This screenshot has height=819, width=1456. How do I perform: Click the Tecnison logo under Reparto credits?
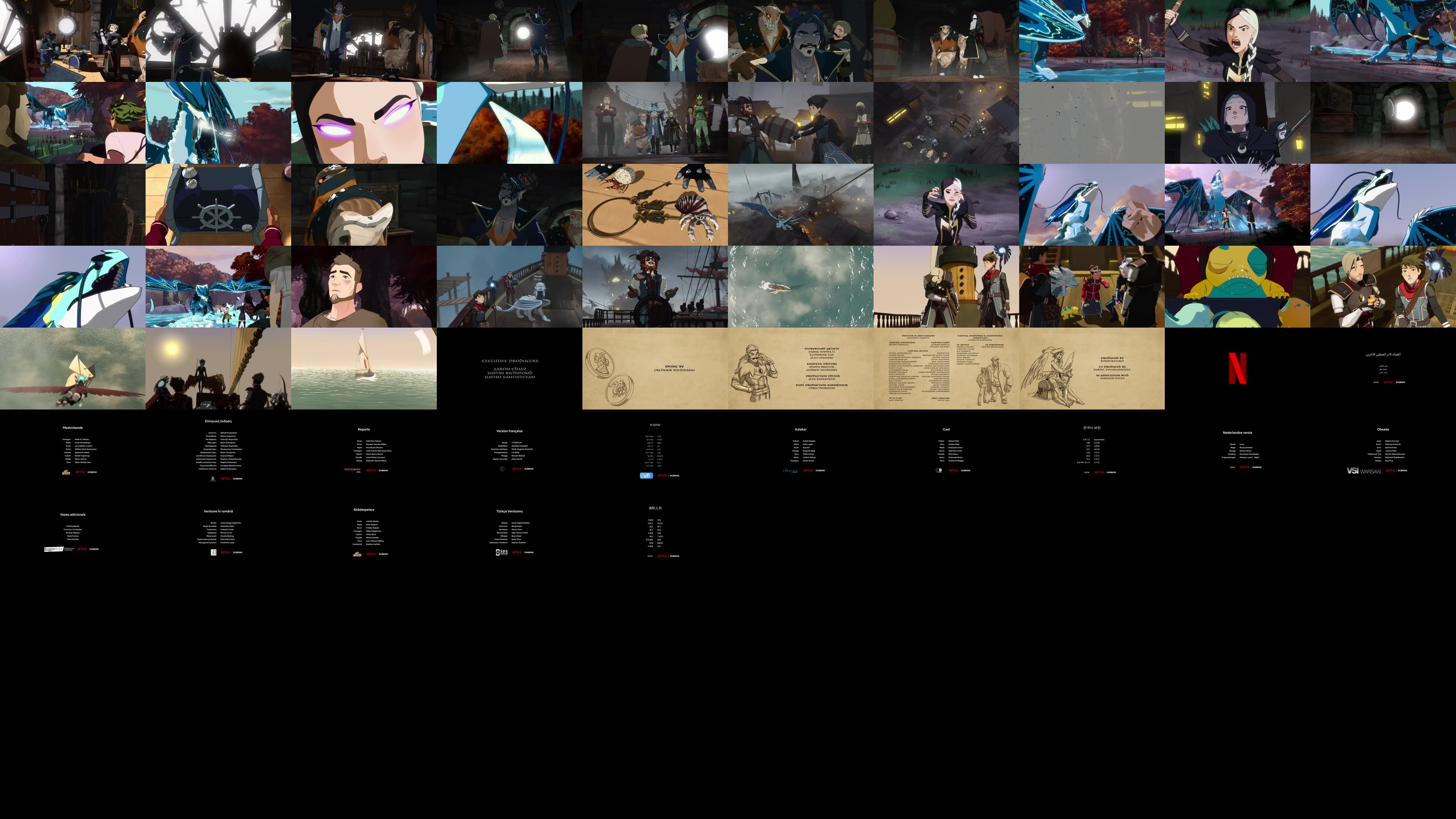point(352,470)
